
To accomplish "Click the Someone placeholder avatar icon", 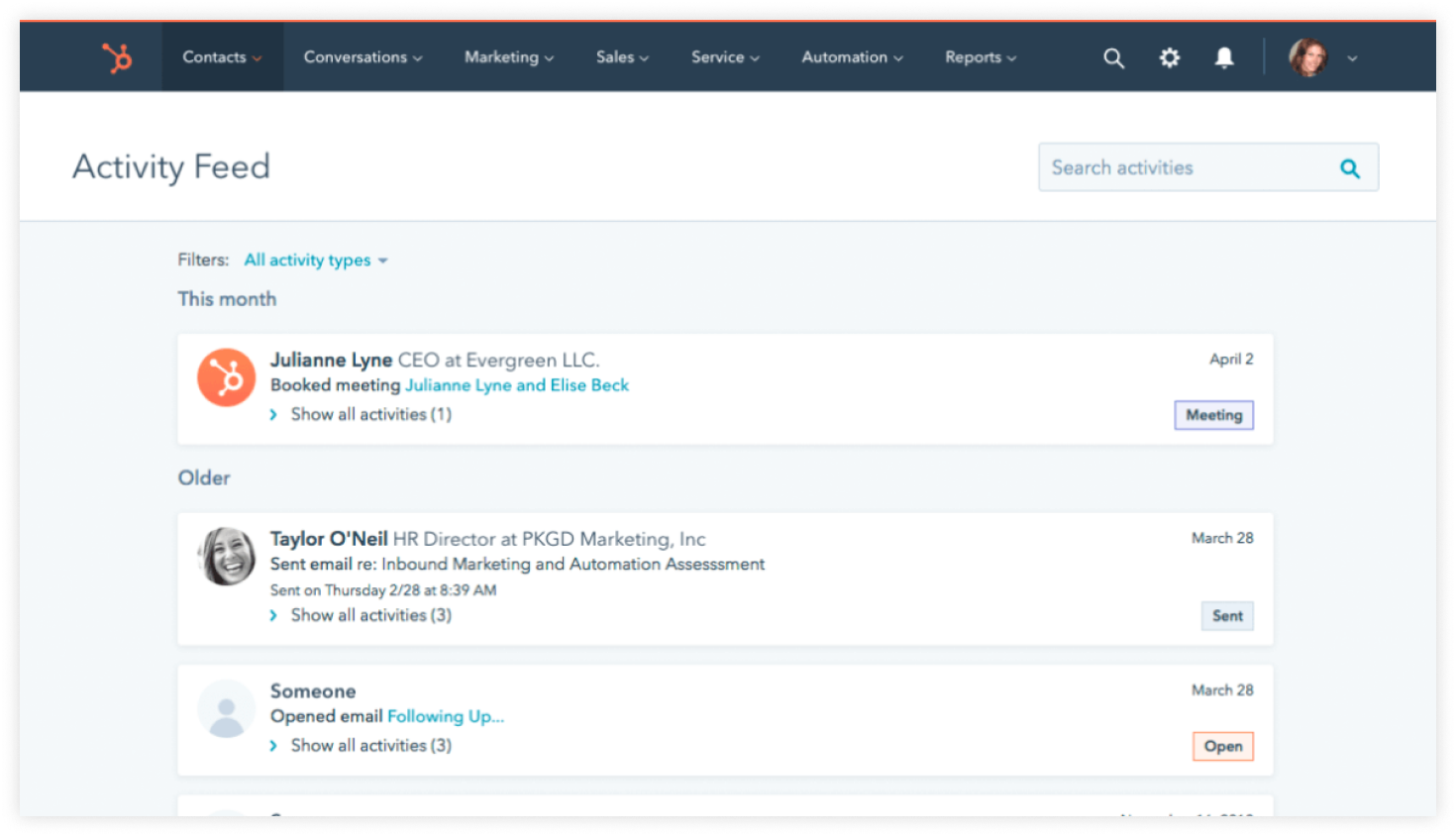I will (226, 708).
